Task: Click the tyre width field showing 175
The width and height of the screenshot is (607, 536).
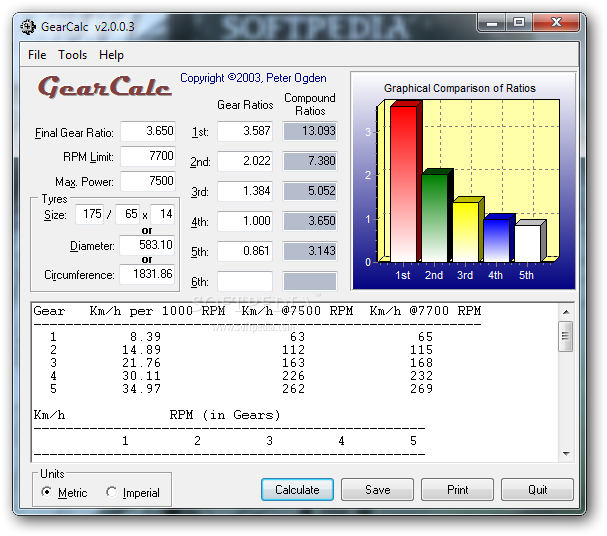Action: point(89,214)
